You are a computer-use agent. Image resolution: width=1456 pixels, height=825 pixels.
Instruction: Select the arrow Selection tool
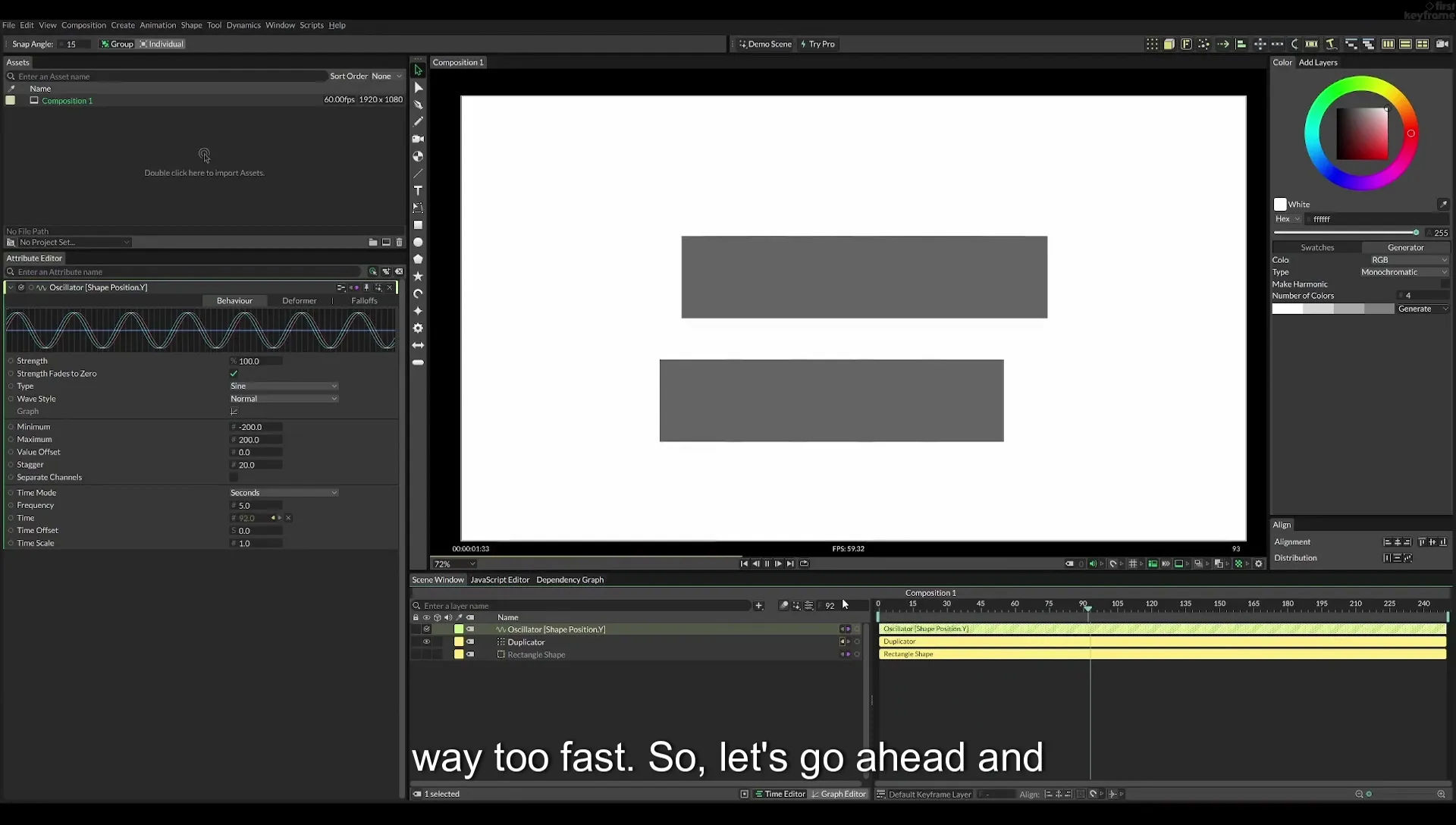coord(418,70)
